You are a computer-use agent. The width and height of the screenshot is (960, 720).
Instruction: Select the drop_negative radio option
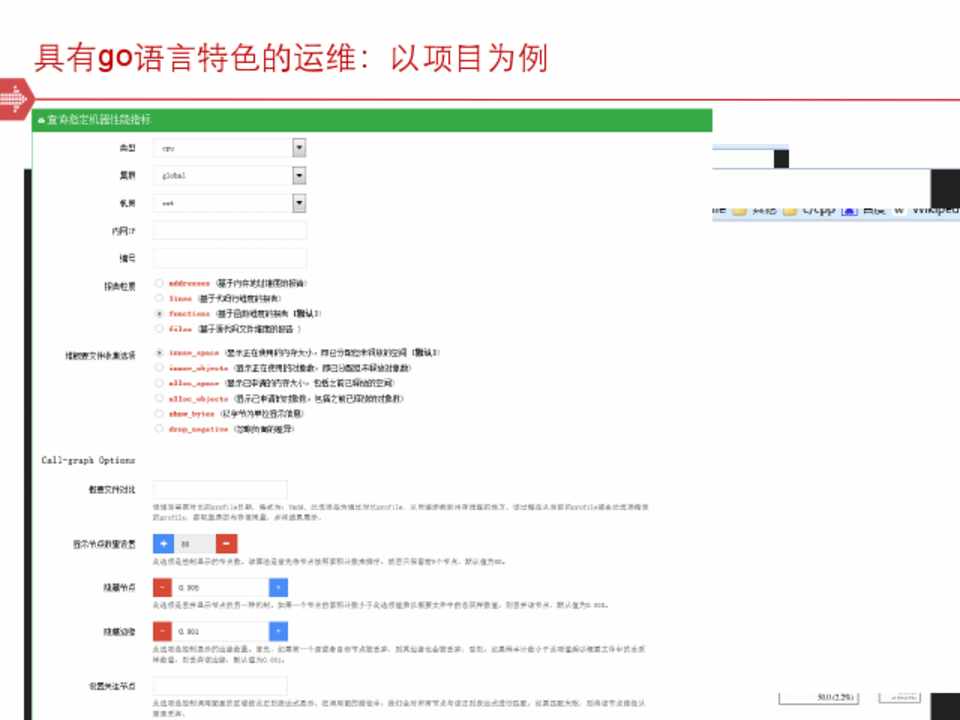159,428
